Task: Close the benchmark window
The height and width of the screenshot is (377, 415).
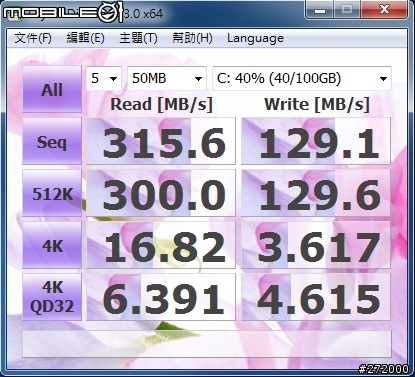Action: pyautogui.click(x=384, y=10)
